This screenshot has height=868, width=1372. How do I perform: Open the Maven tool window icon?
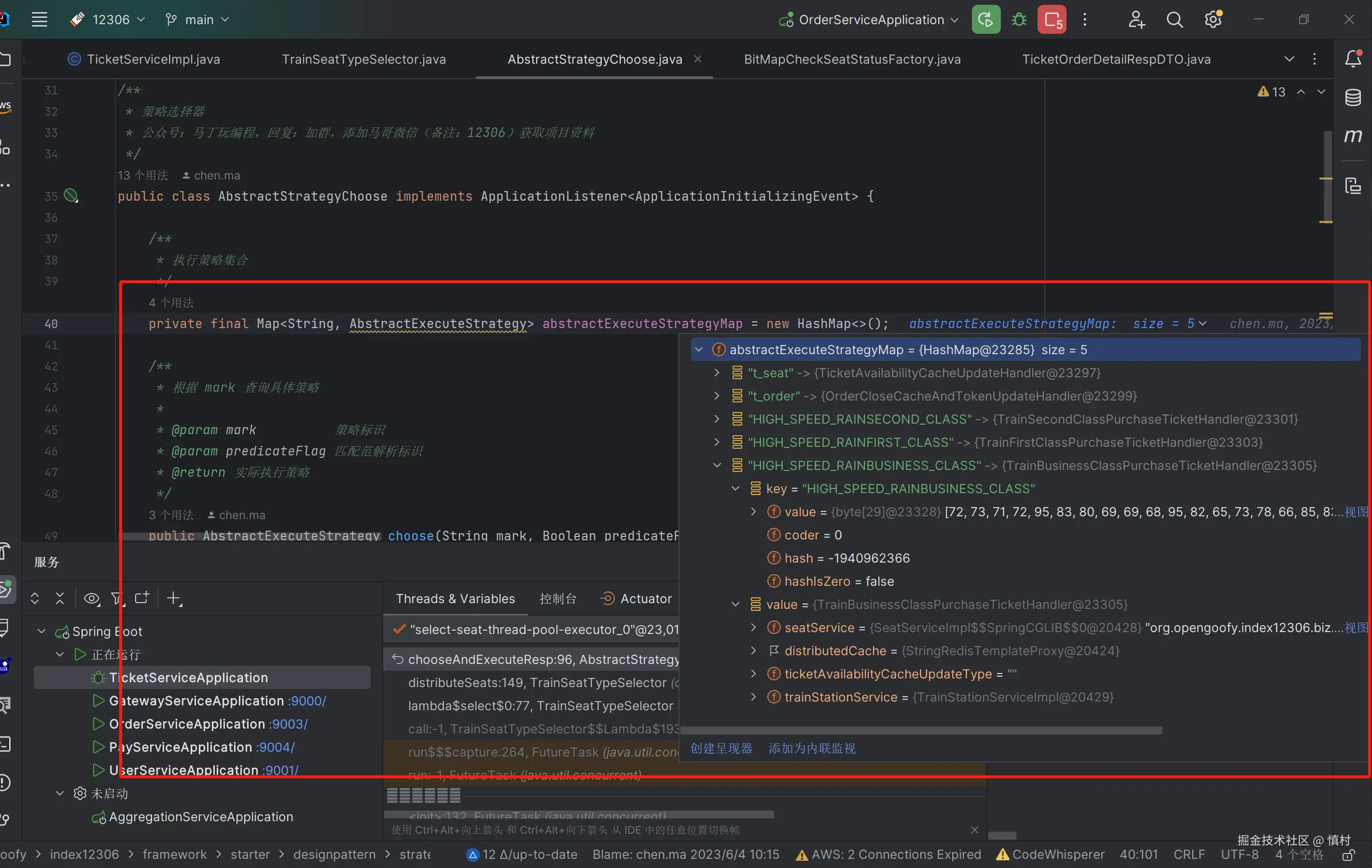tap(1353, 136)
